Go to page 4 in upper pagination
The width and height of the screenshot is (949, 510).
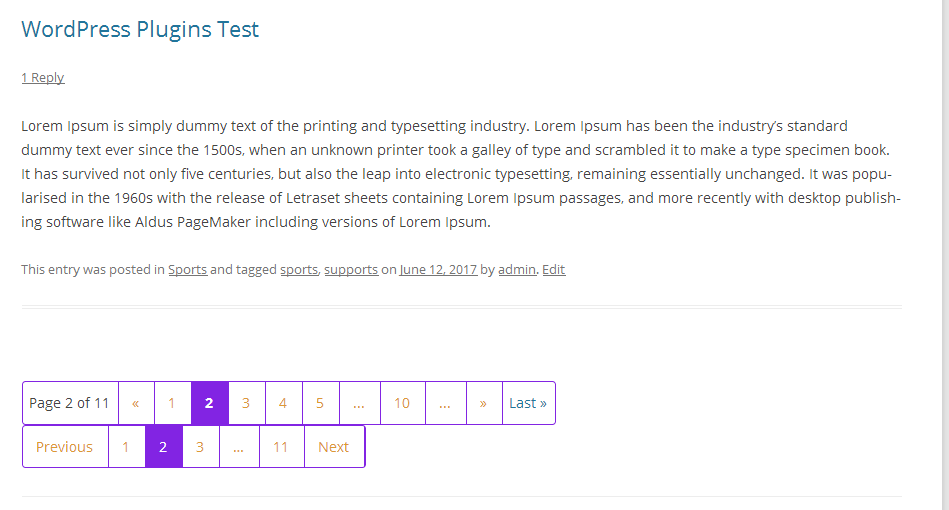point(283,403)
